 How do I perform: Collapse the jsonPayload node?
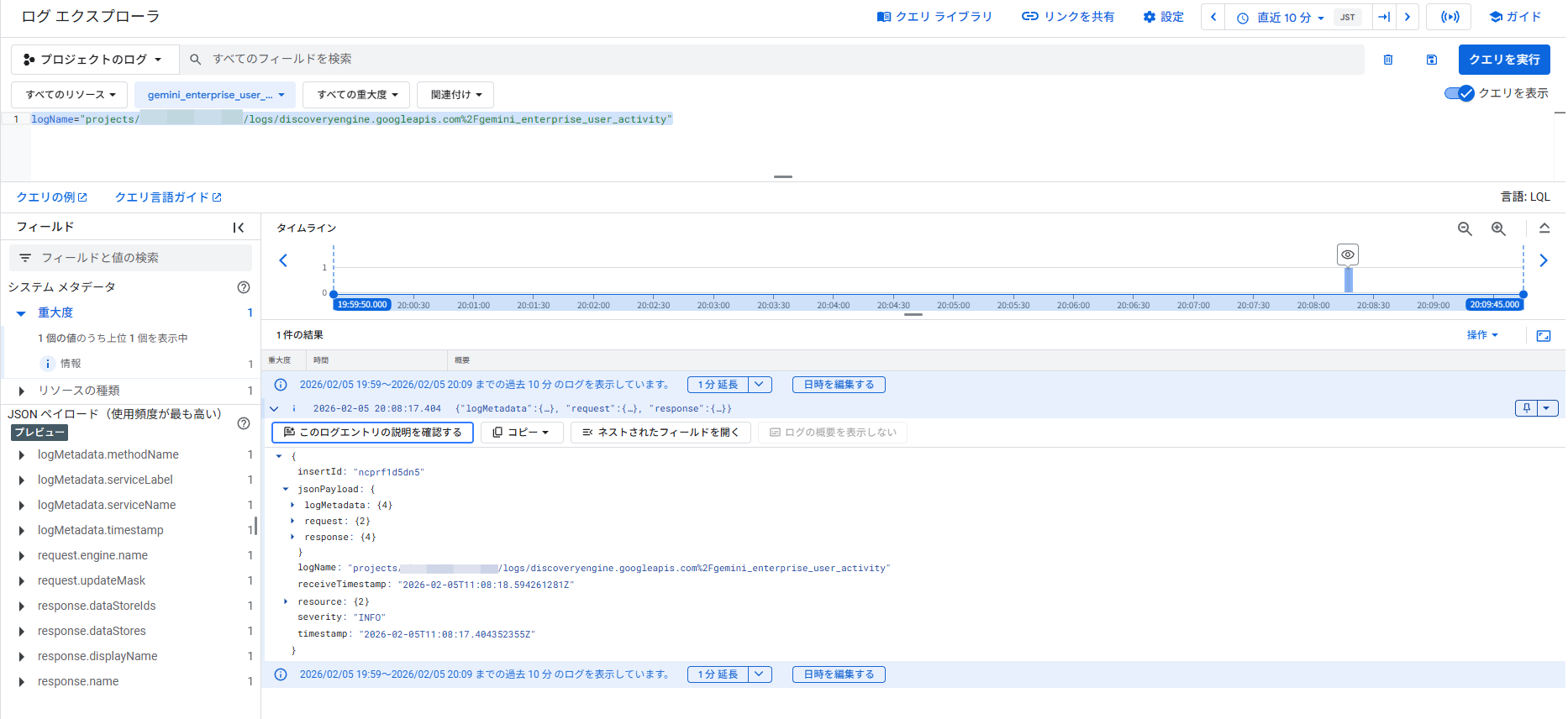coord(286,489)
